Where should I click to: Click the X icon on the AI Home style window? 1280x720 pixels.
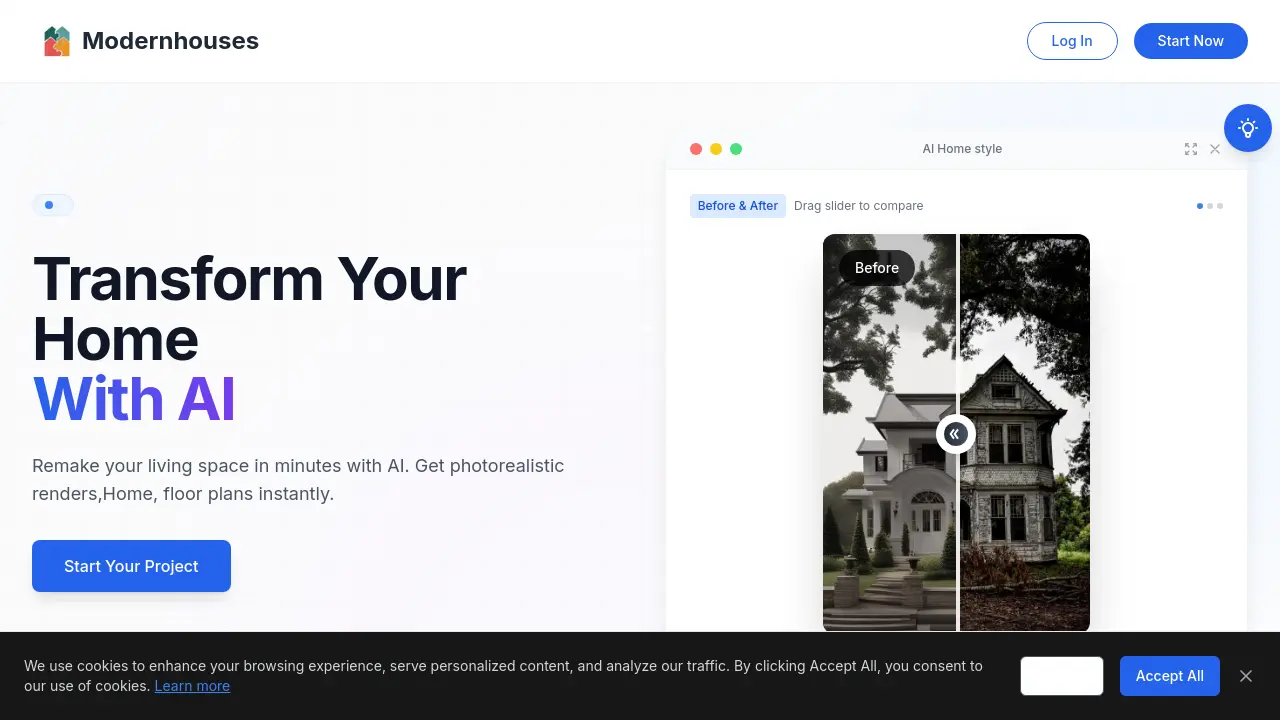tap(1215, 149)
